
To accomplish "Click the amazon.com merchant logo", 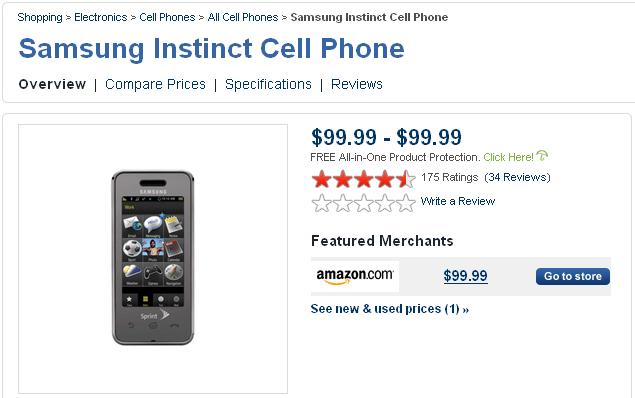I will click(x=355, y=276).
